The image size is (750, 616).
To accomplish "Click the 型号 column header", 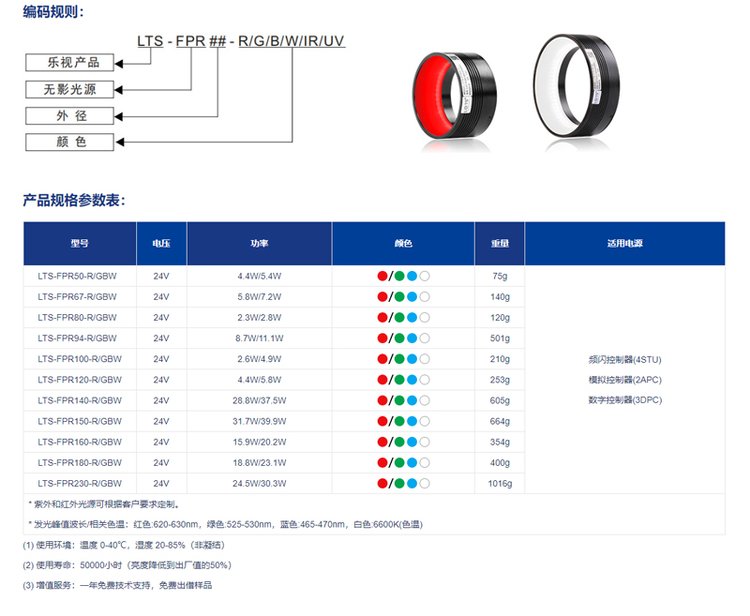I will pyautogui.click(x=80, y=244).
